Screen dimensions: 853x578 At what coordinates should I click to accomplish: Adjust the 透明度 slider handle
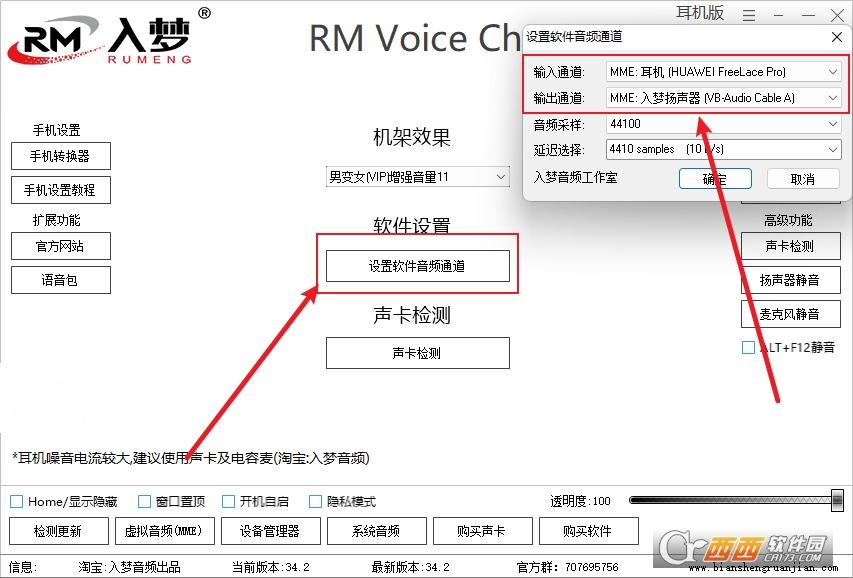838,500
